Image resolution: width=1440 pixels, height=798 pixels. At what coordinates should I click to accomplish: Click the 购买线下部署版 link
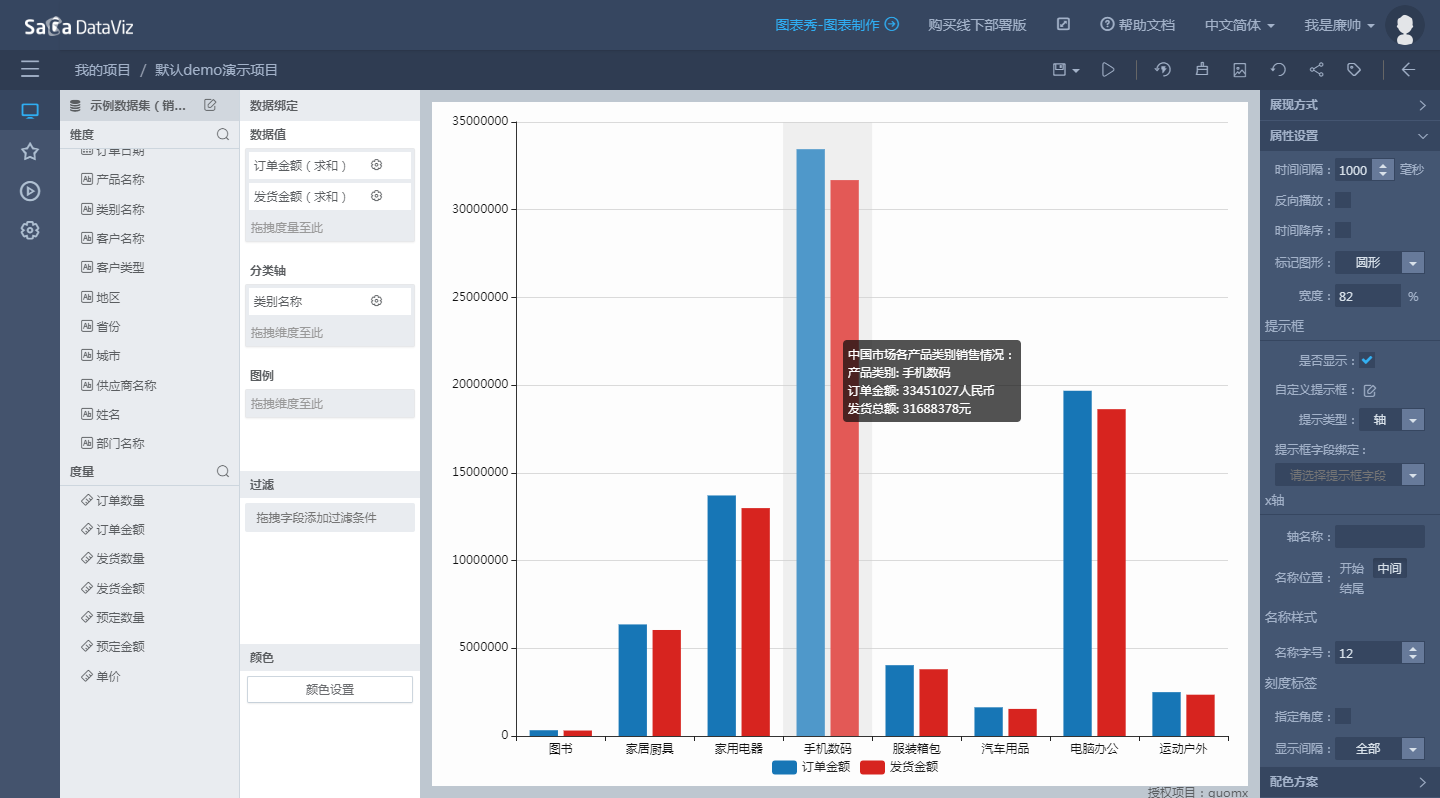tap(977, 25)
